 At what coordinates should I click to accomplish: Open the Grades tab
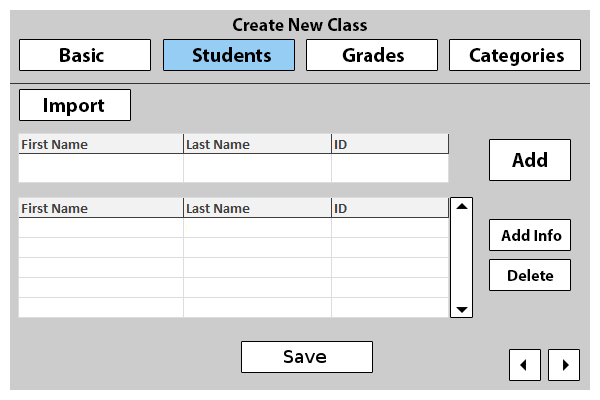[372, 55]
